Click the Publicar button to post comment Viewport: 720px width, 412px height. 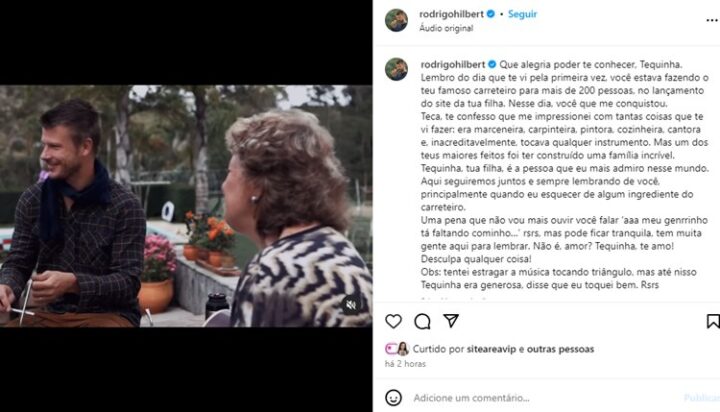(x=702, y=398)
